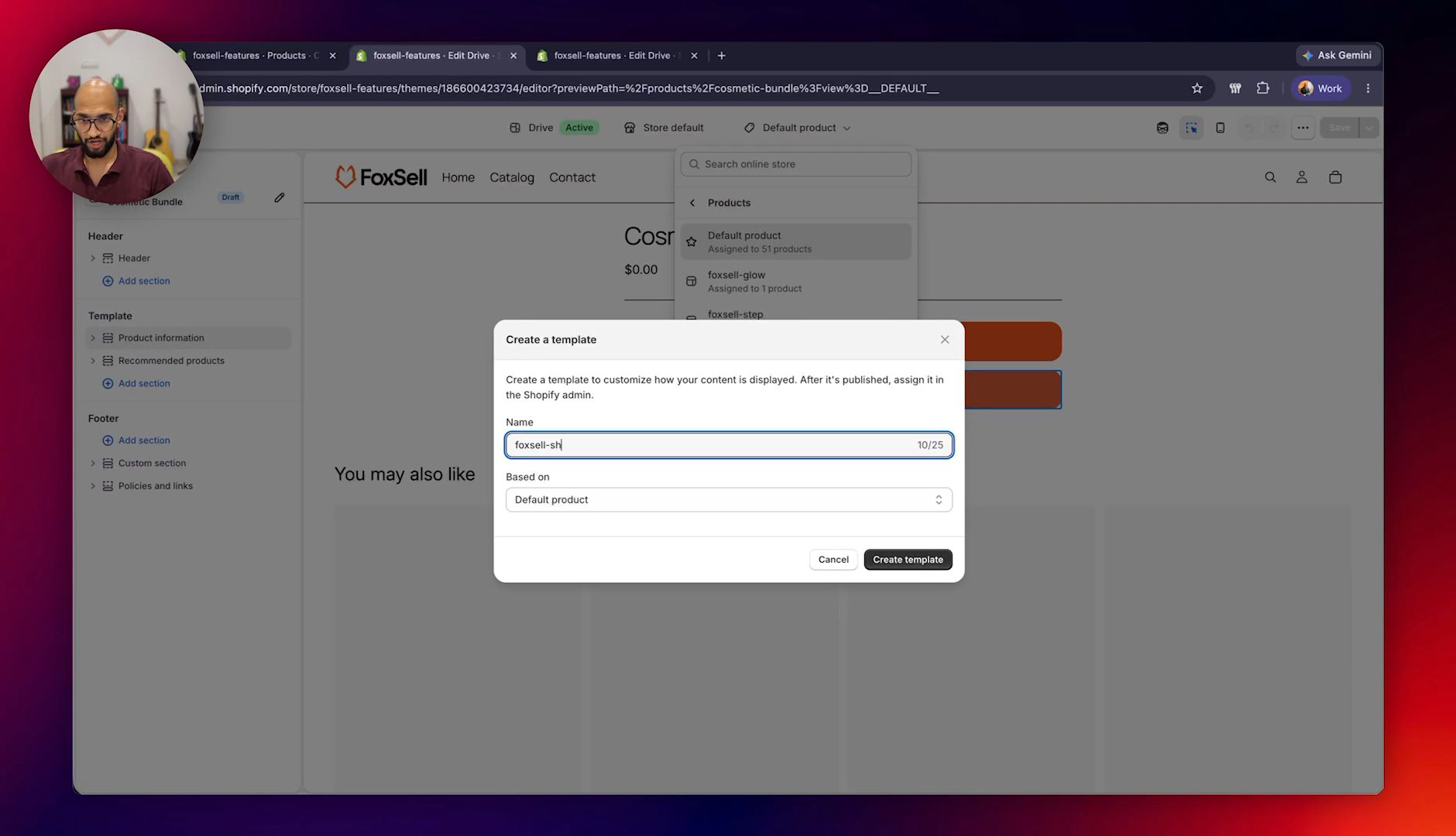Image resolution: width=1456 pixels, height=836 pixels.
Task: Expand the Product information section
Action: click(93, 338)
